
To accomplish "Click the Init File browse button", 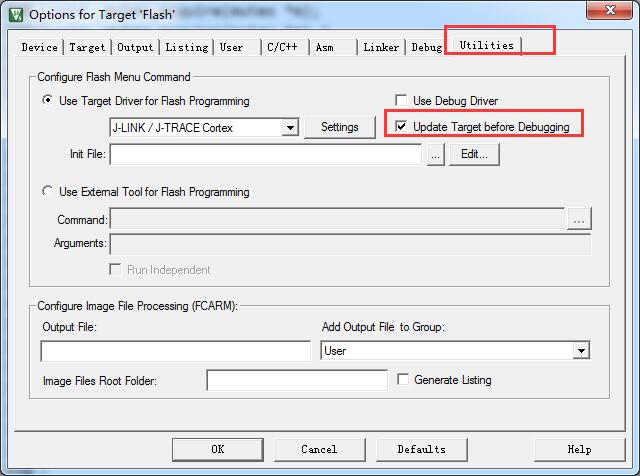I will (x=435, y=155).
